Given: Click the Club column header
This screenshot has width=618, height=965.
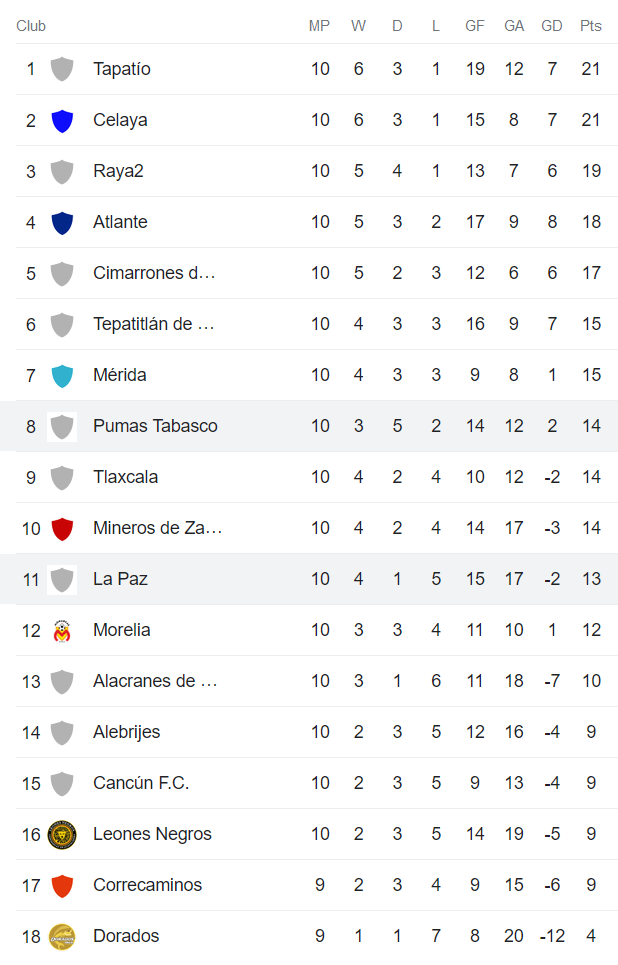Looking at the screenshot, I should (31, 26).
